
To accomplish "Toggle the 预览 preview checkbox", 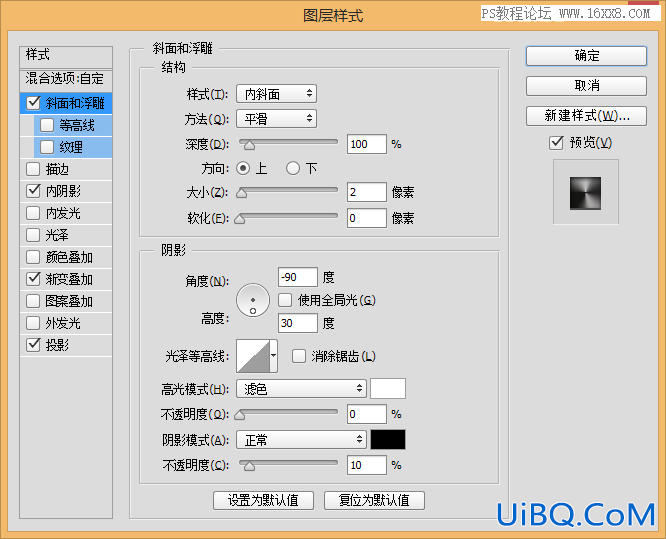I will coord(556,142).
